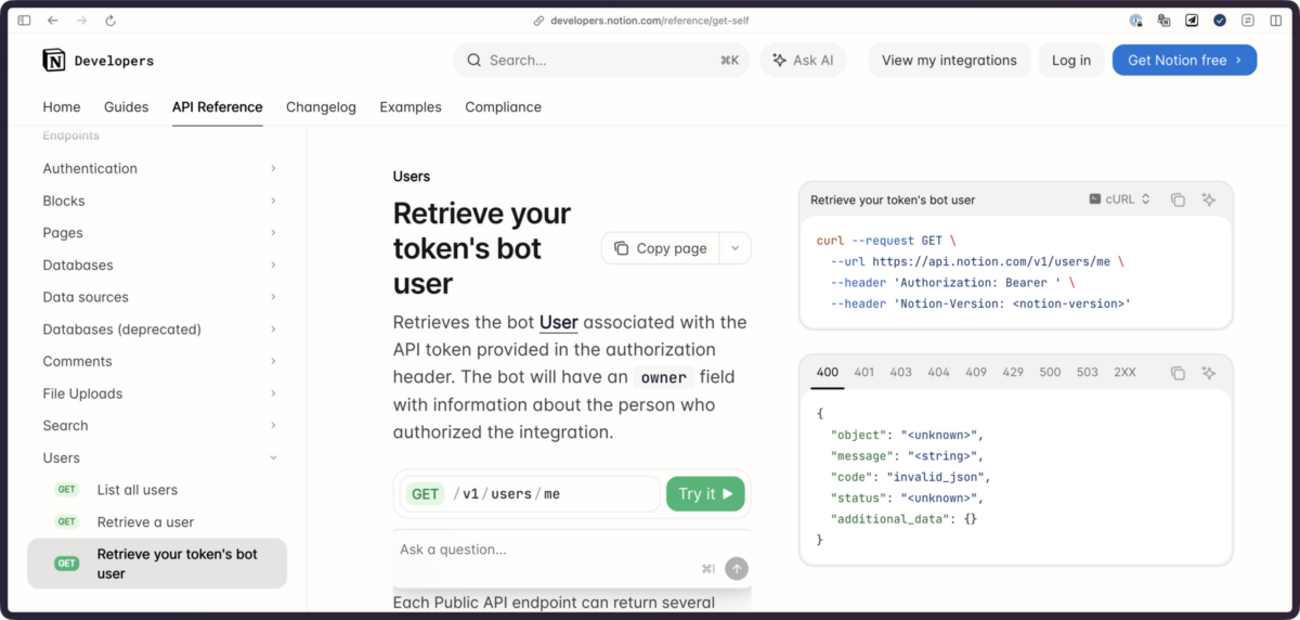Open the User link in the description

[558, 322]
